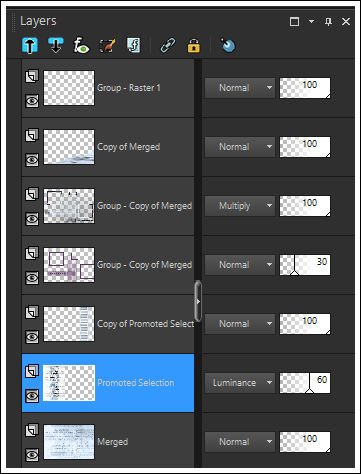Click the padlock lock transparency icon
Image resolution: width=361 pixels, height=474 pixels.
[194, 46]
